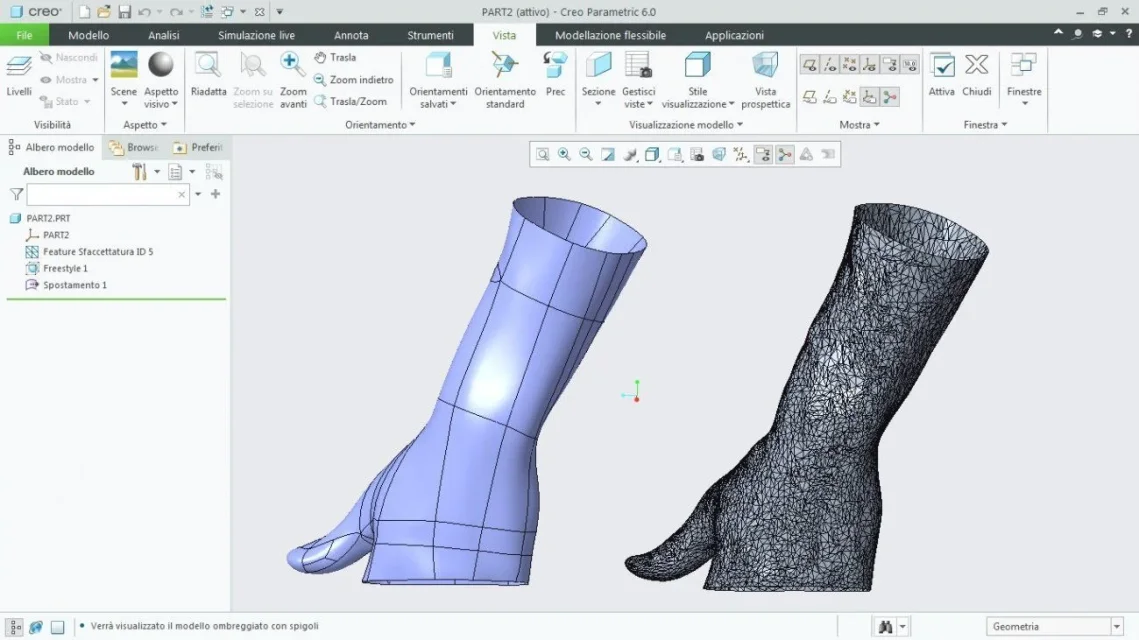Switch to the Annota tab
This screenshot has width=1139, height=640.
[351, 35]
